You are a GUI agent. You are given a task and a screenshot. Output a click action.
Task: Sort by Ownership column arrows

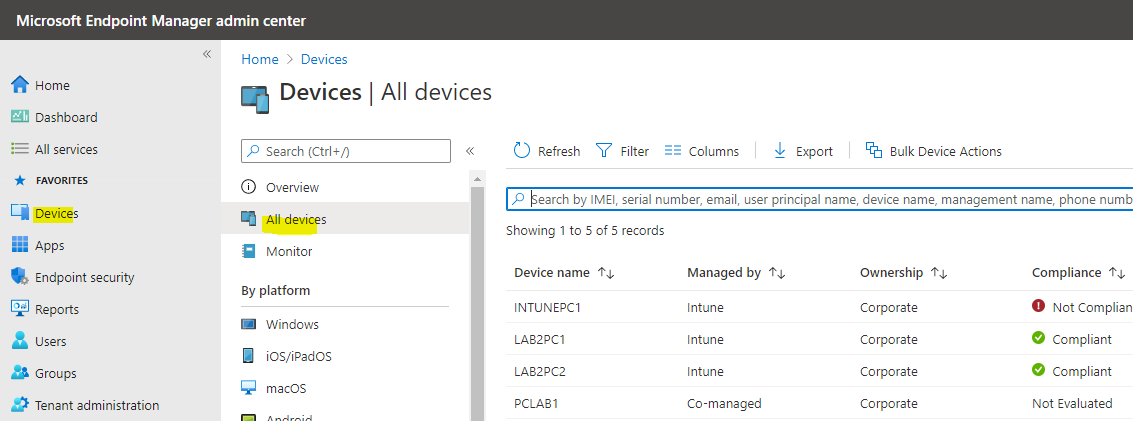coord(939,273)
